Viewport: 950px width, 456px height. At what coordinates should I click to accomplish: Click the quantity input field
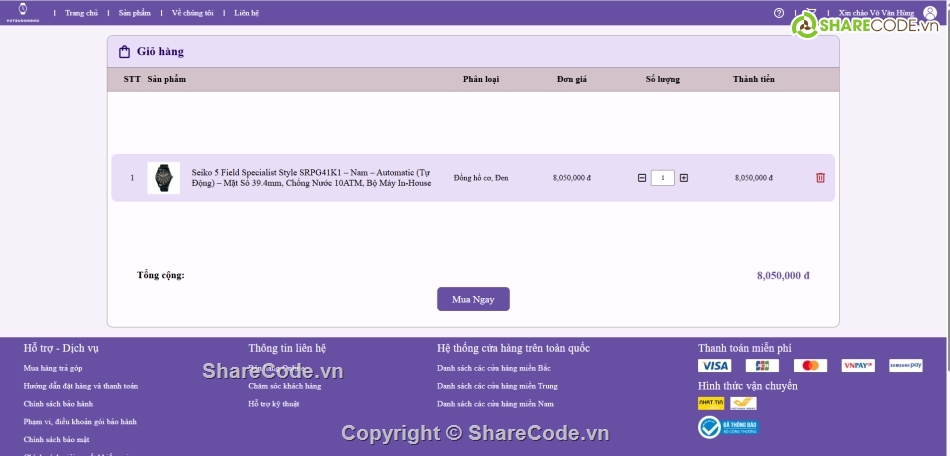click(x=662, y=178)
